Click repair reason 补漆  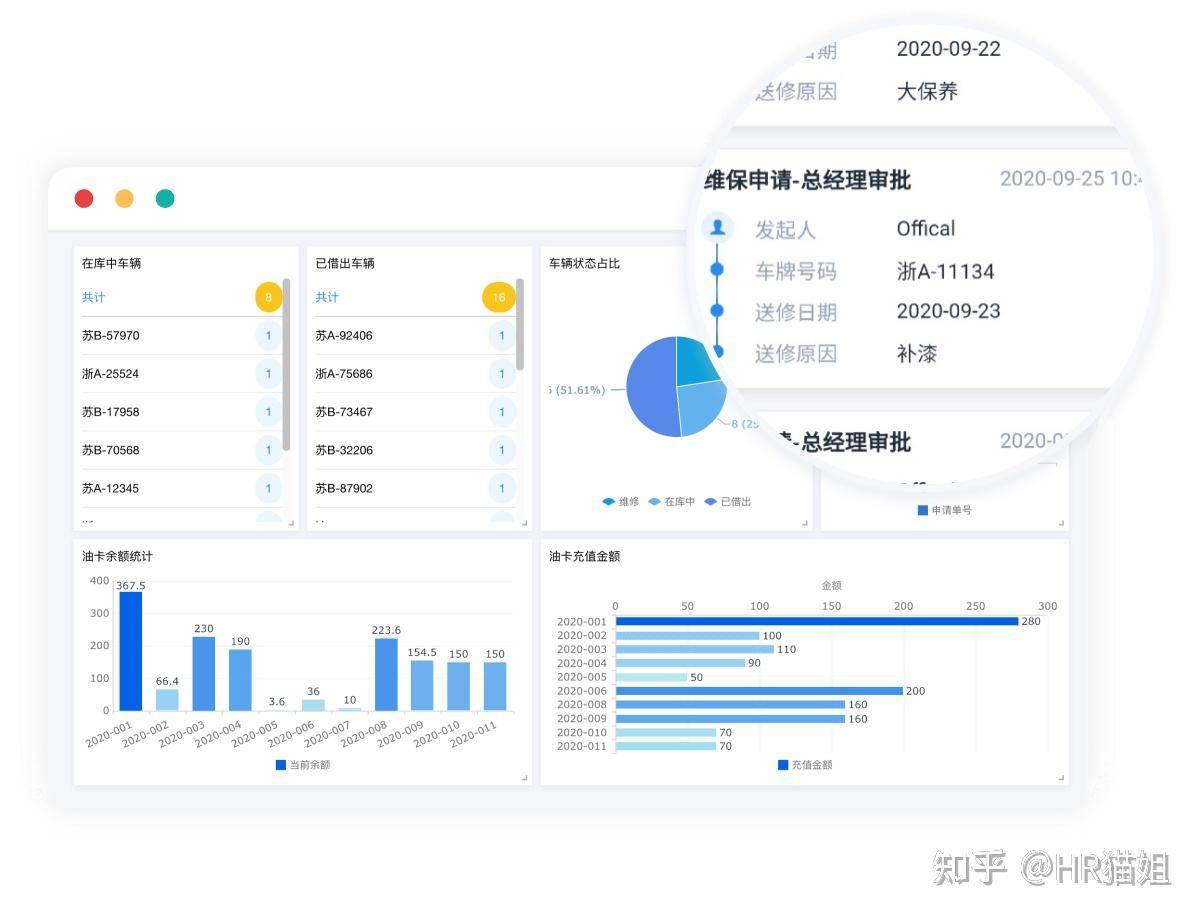(916, 353)
